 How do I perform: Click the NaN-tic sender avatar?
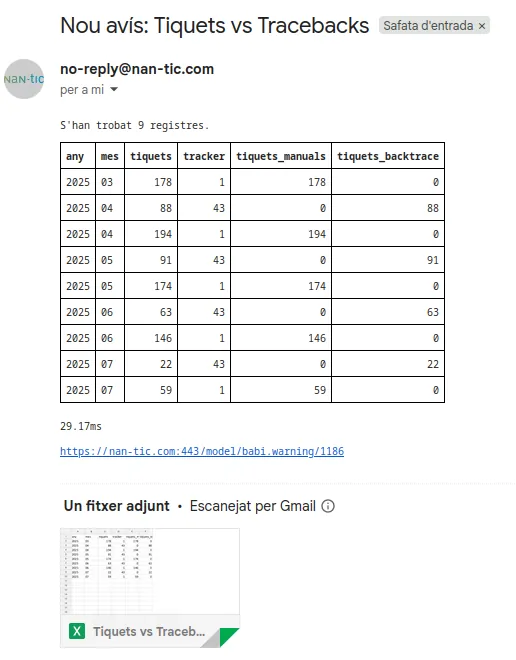(x=24, y=79)
